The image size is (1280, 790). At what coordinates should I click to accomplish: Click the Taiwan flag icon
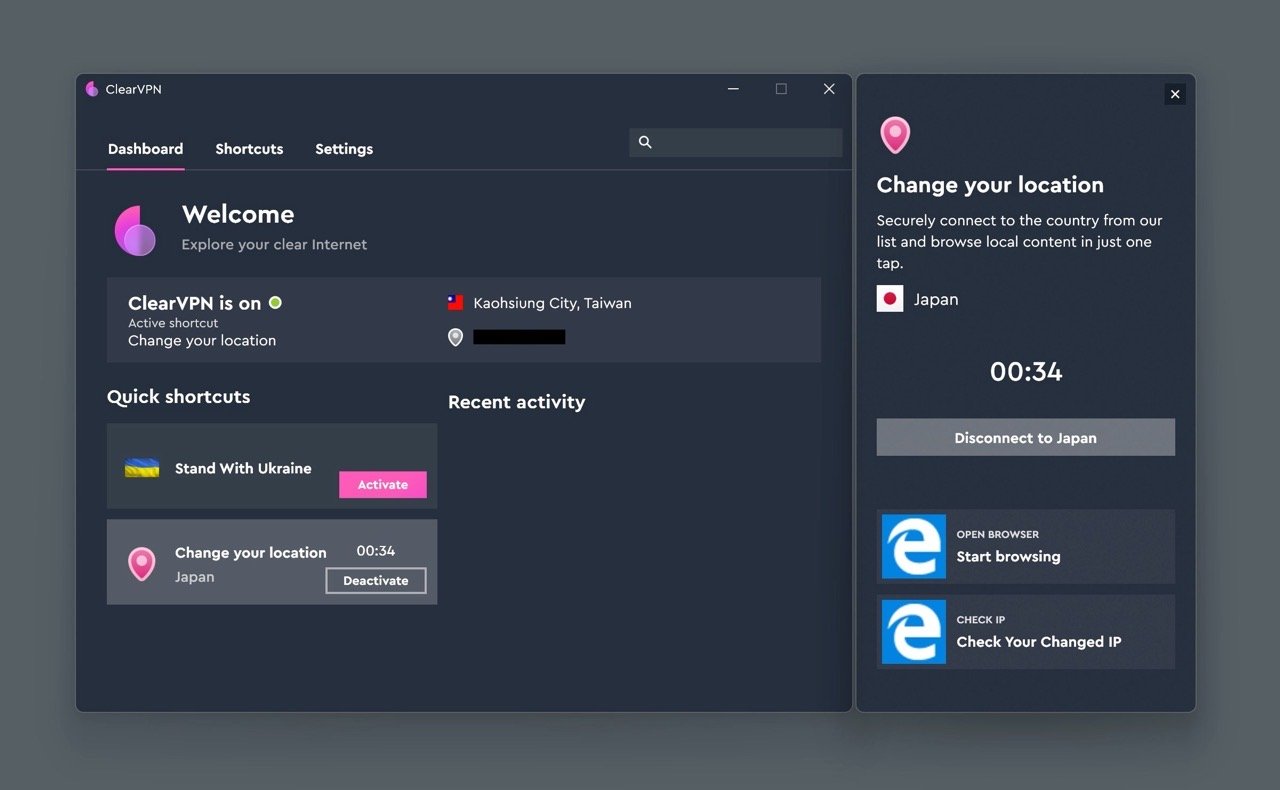[x=455, y=302]
